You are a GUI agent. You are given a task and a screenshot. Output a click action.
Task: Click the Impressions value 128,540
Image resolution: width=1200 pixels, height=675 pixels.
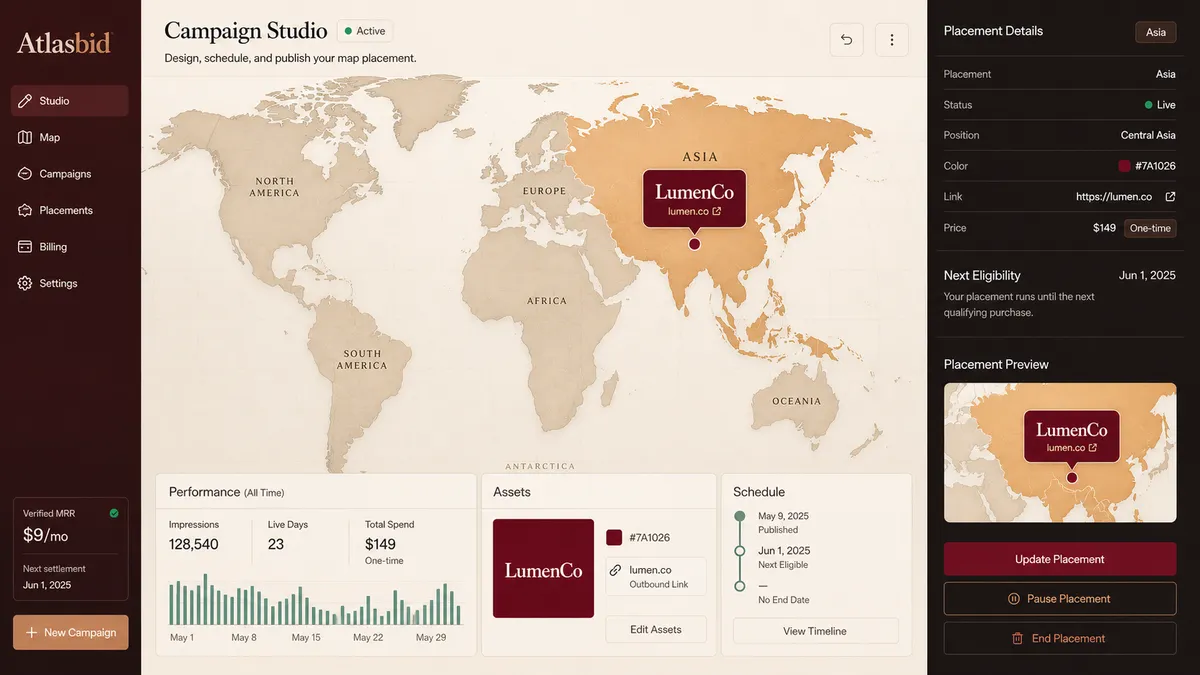194,545
